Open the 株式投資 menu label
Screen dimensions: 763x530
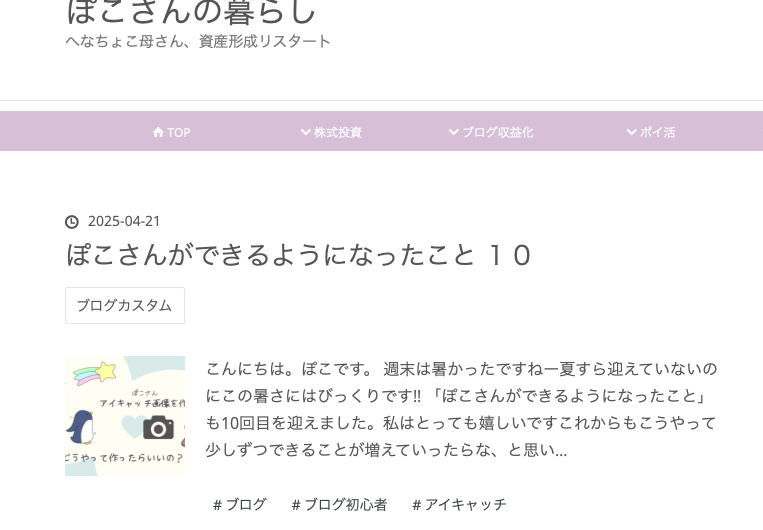[338, 132]
